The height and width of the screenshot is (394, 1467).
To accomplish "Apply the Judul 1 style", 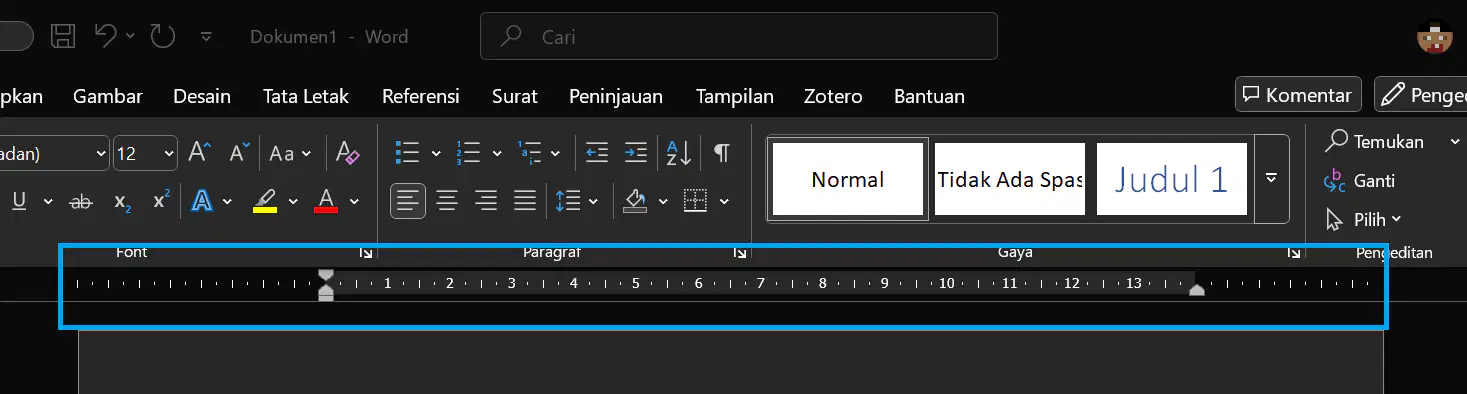I will (1172, 179).
